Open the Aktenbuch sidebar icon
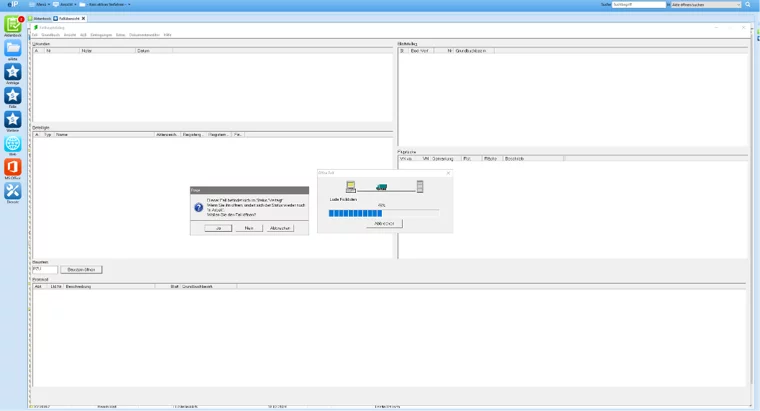This screenshot has height=411, width=760. pyautogui.click(x=13, y=25)
